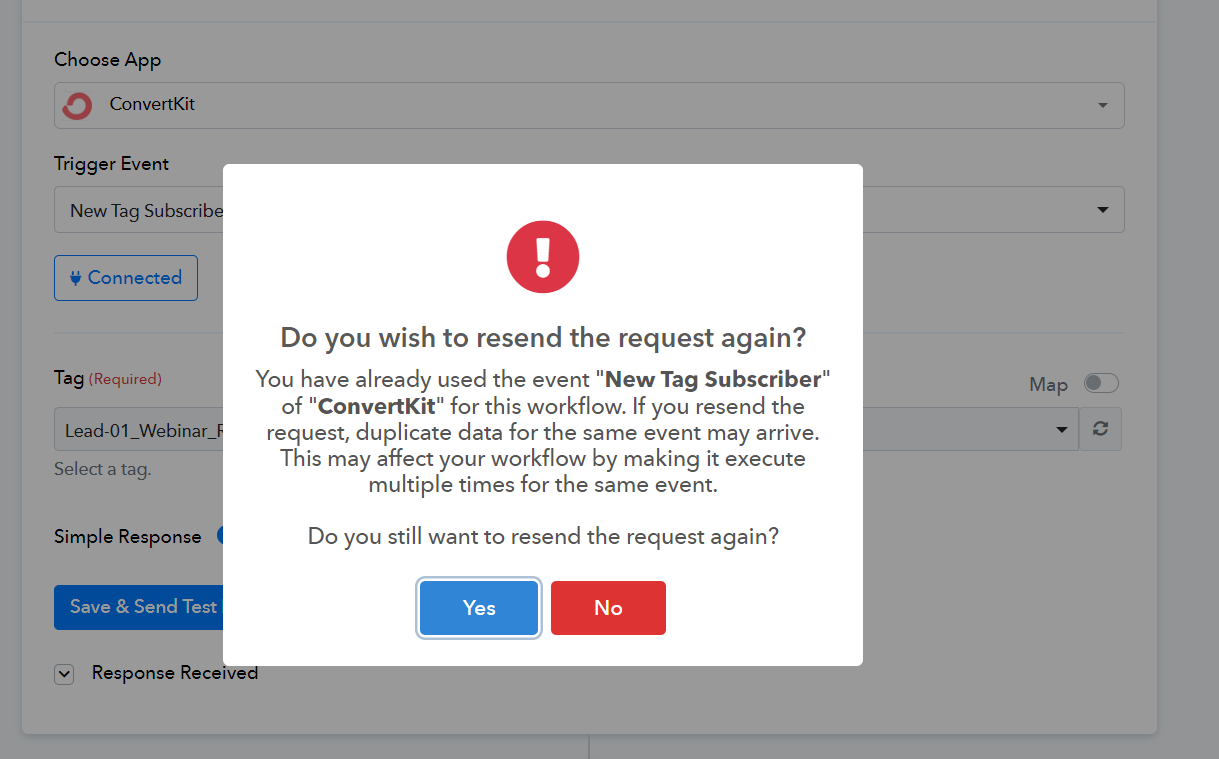Toggle the Map switch
Image resolution: width=1219 pixels, height=759 pixels.
click(1101, 384)
